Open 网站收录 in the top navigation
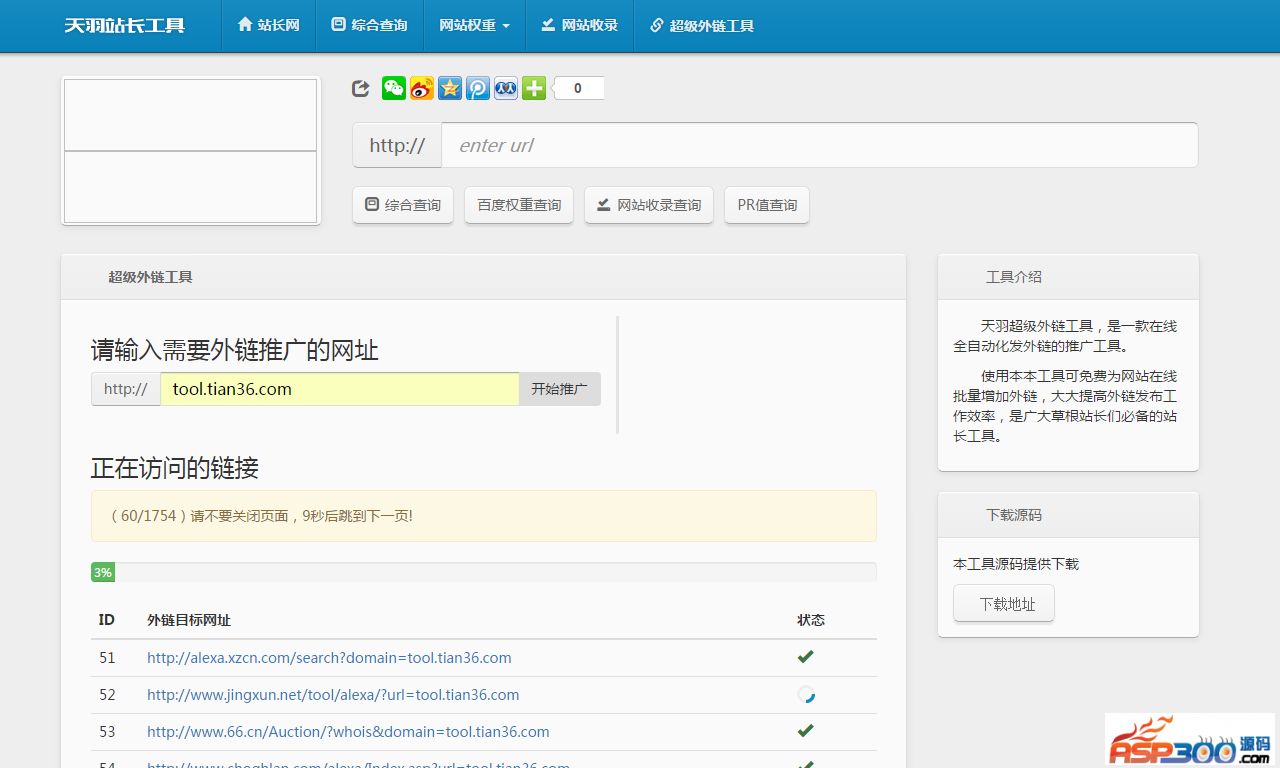1280x768 pixels. 579,25
